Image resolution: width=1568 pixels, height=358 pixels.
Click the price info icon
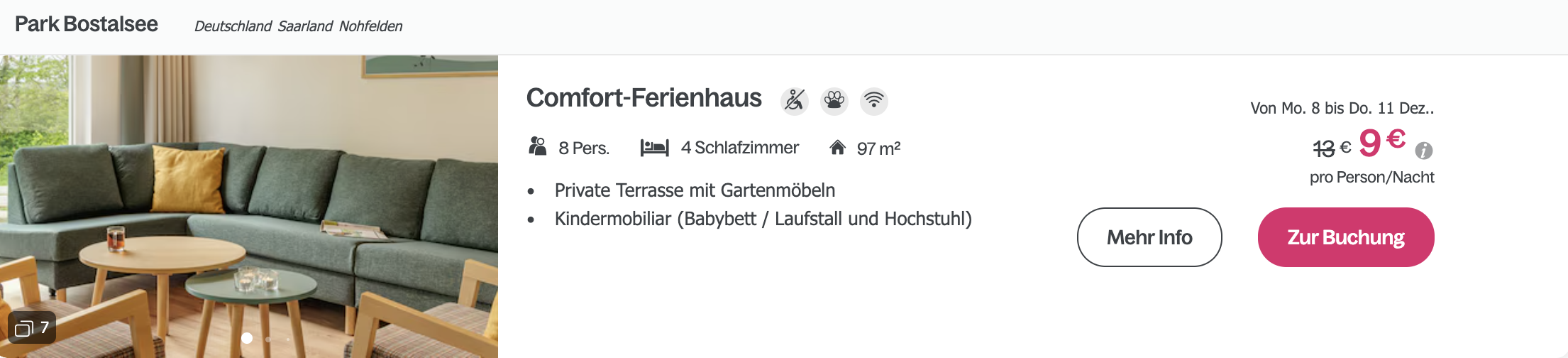[1423, 151]
